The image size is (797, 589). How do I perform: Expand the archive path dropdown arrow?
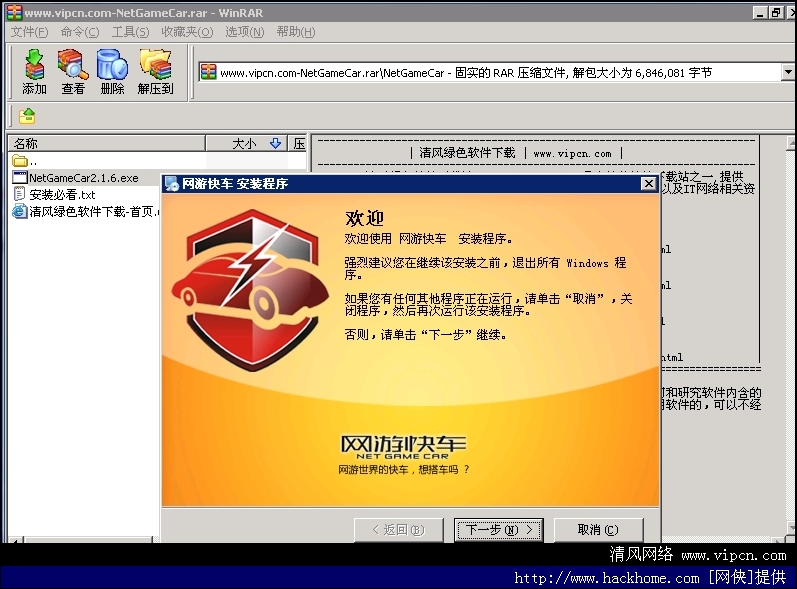click(788, 72)
